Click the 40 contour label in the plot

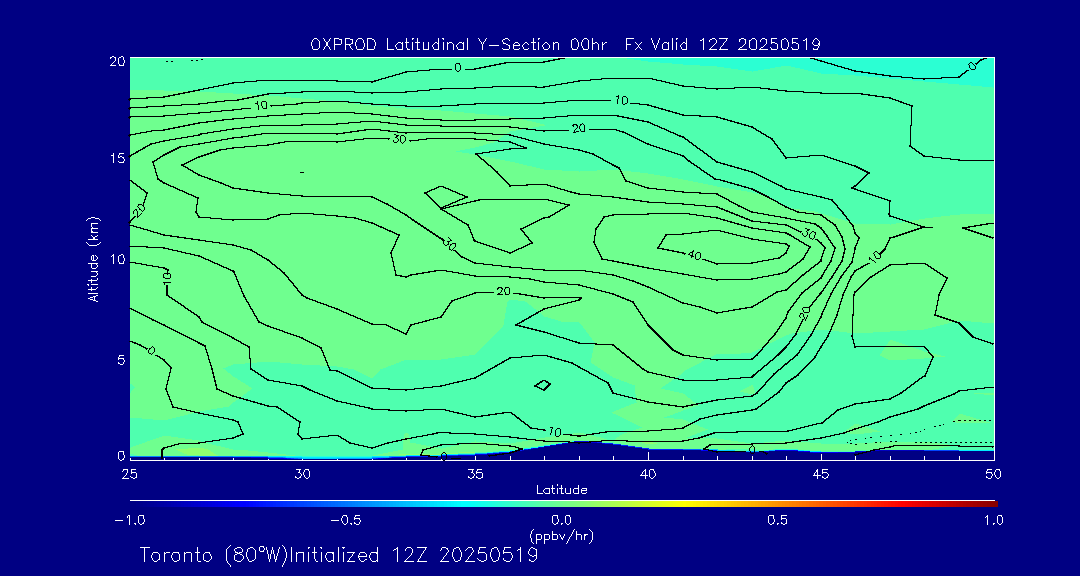click(x=695, y=255)
